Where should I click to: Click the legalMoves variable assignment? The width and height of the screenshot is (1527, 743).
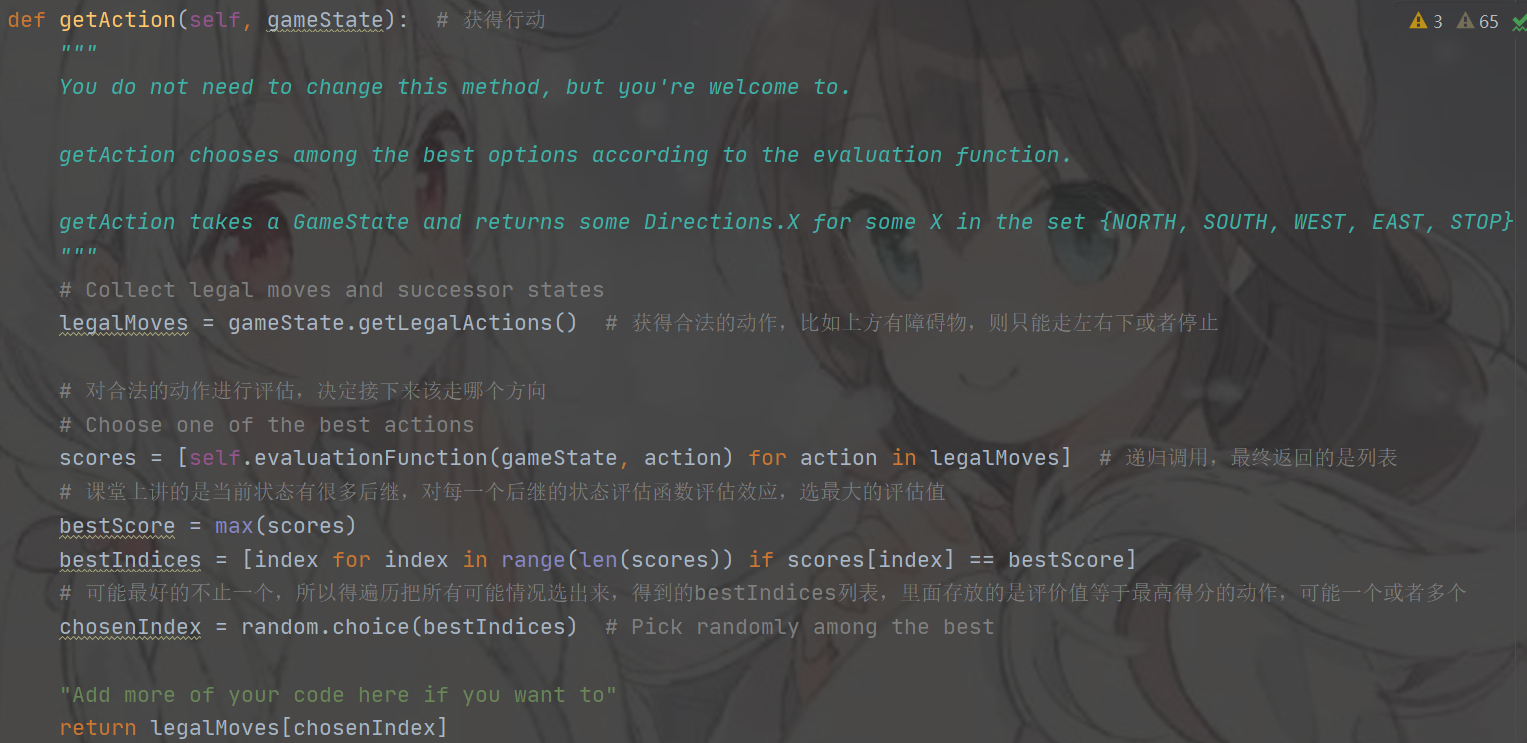(x=124, y=323)
